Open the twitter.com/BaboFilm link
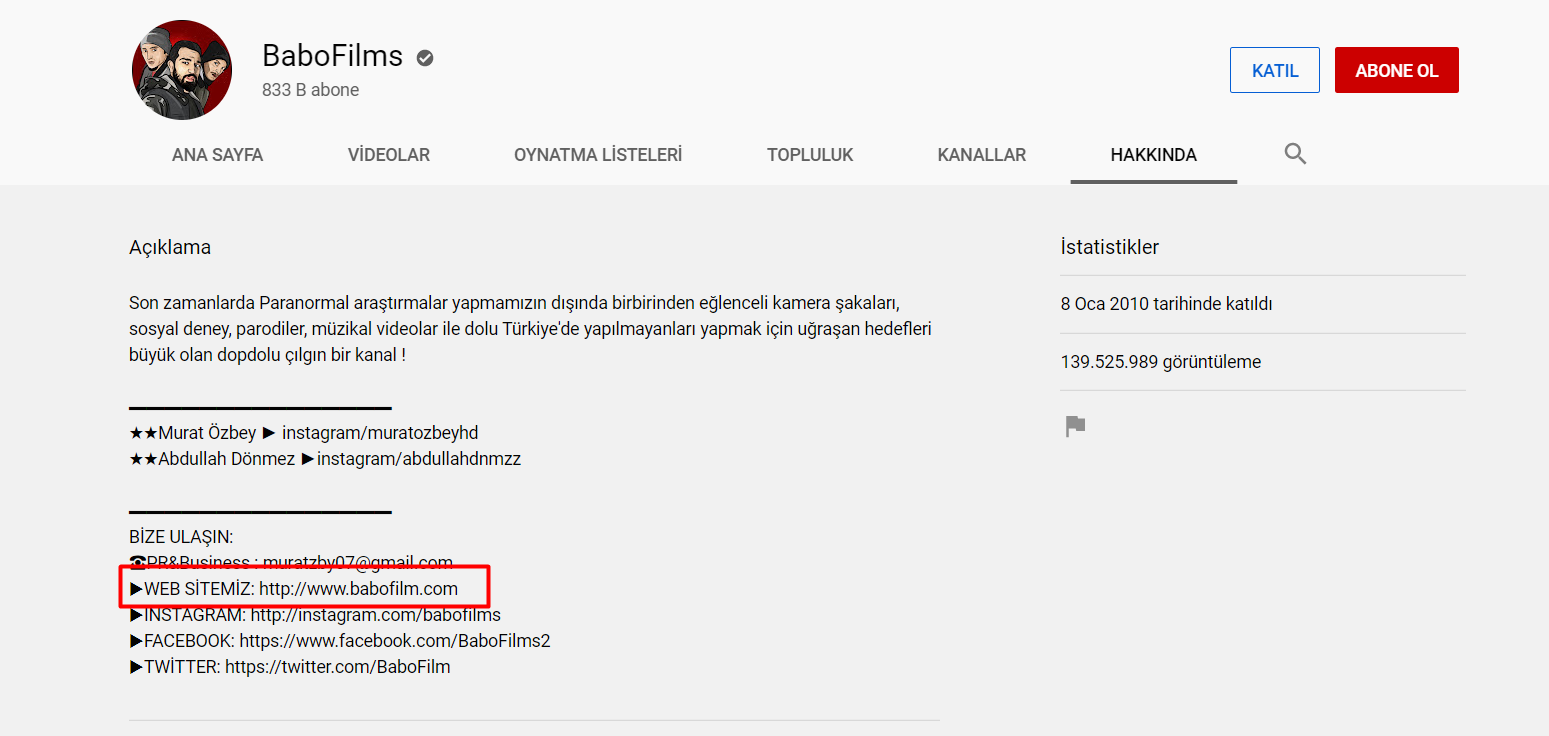Image resolution: width=1549 pixels, height=736 pixels. [338, 667]
